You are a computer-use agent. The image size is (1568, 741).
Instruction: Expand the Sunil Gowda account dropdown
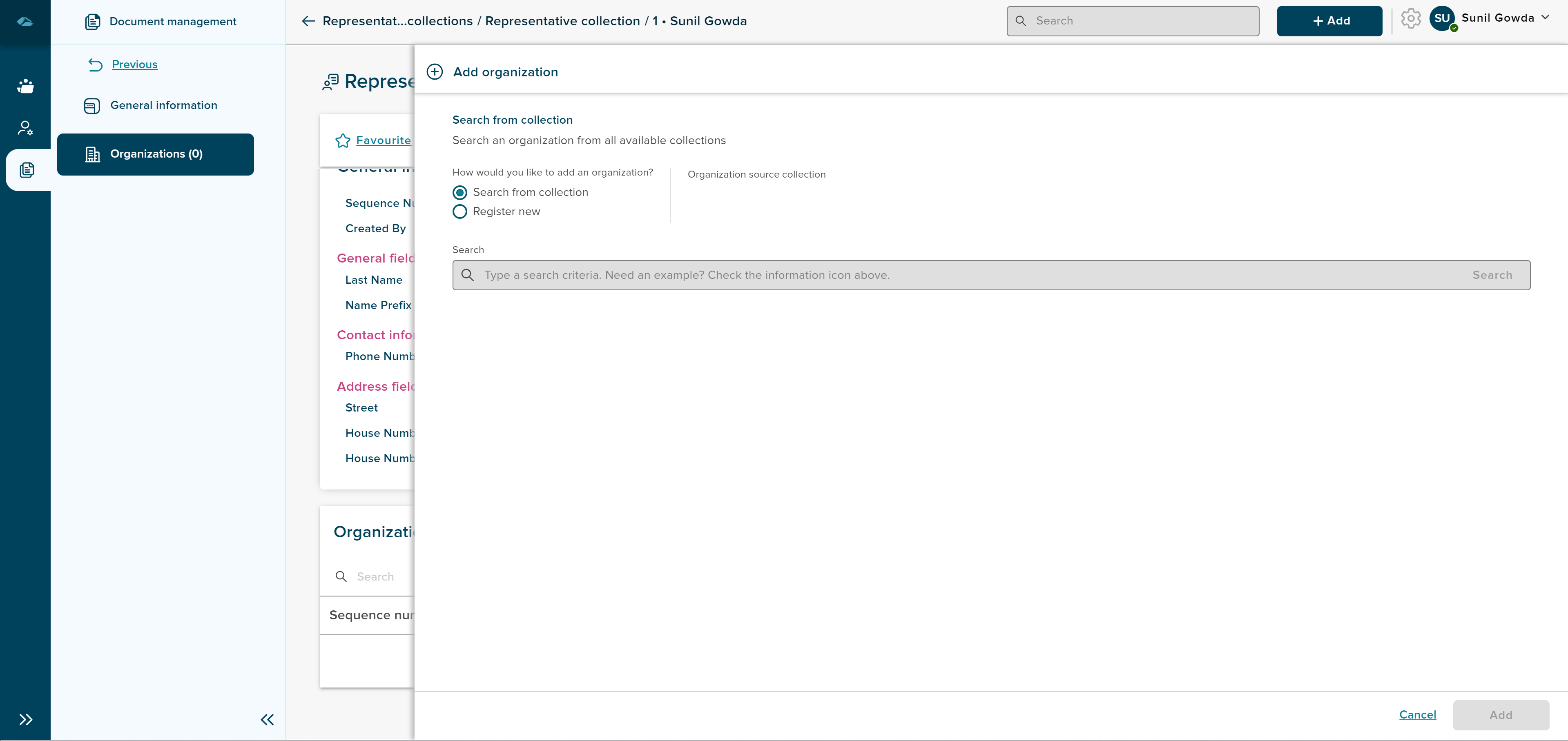tap(1545, 18)
